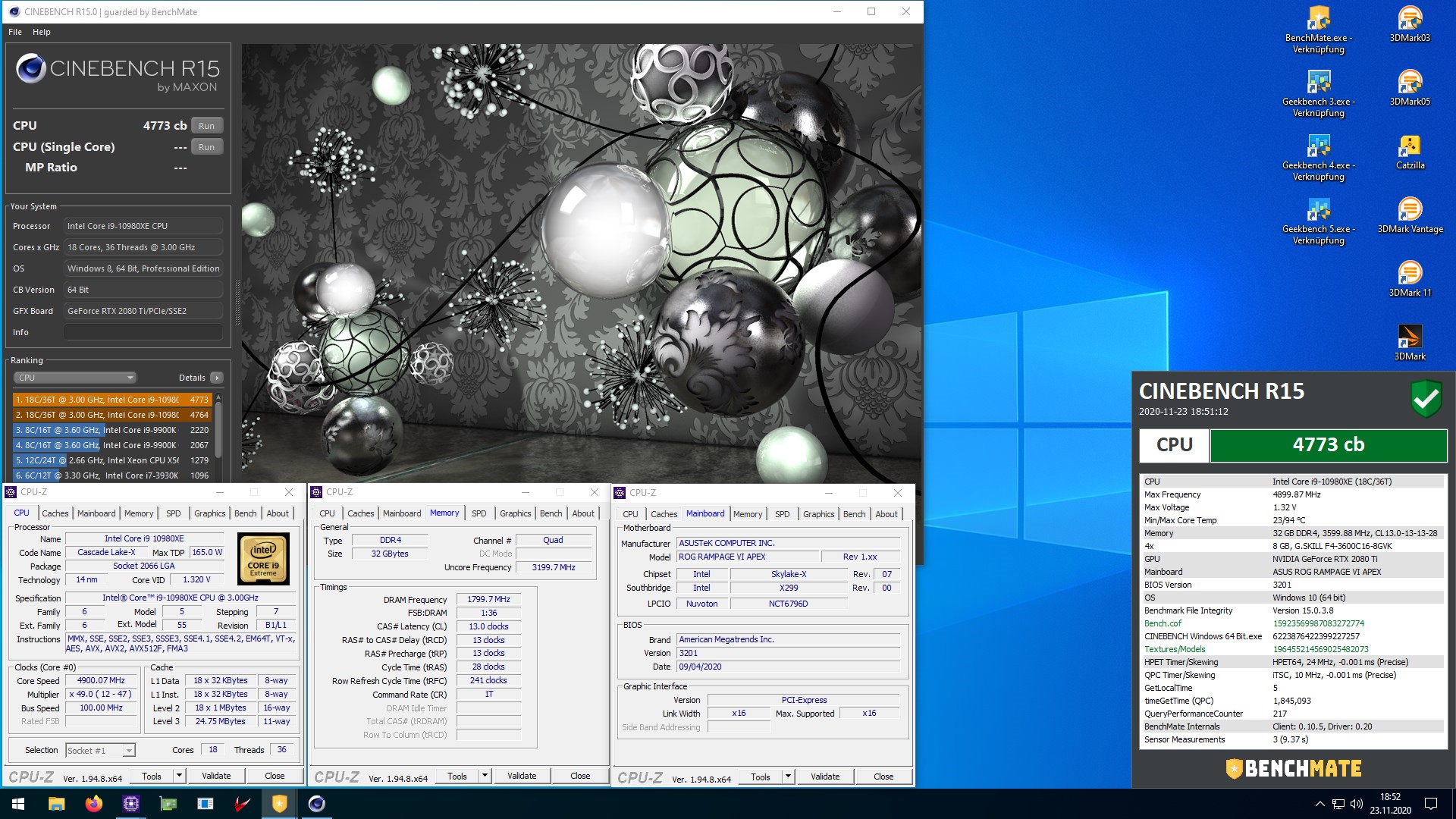Switch to Graphics tab in Mainboard CPU-Z window
Viewport: 1456px width, 819px height.
click(819, 514)
